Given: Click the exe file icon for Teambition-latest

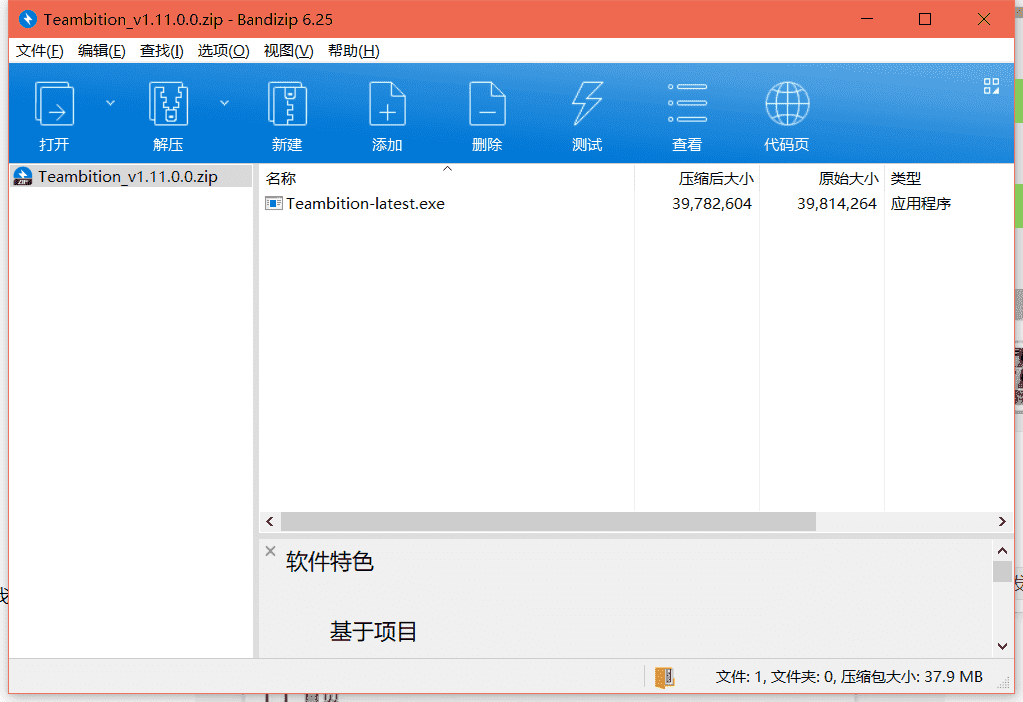Looking at the screenshot, I should coord(273,204).
